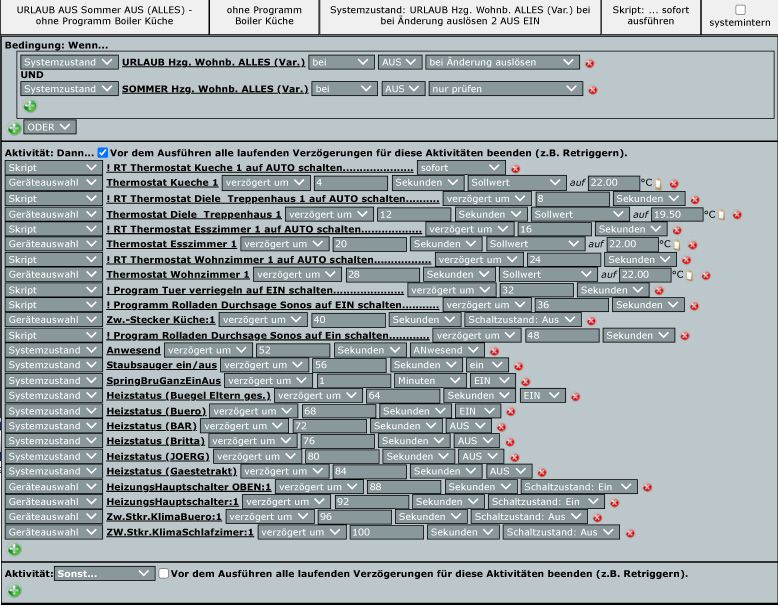
Task: Open the 'sofort' timing dropdown
Action: pyautogui.click(x=461, y=168)
